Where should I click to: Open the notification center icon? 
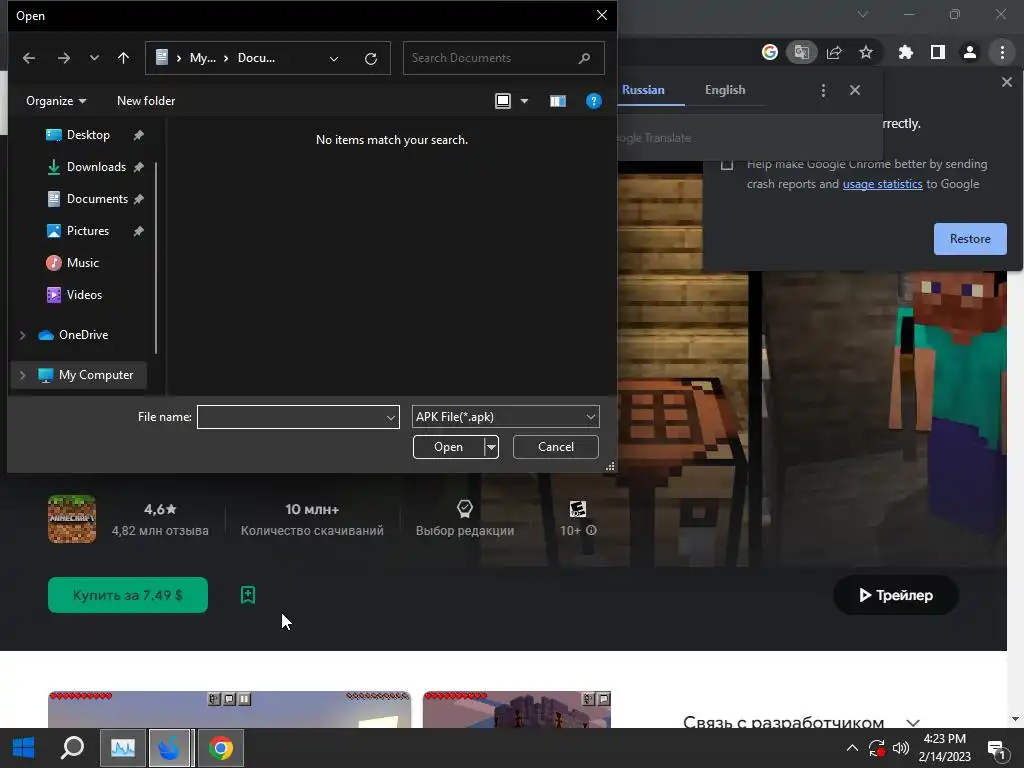997,750
